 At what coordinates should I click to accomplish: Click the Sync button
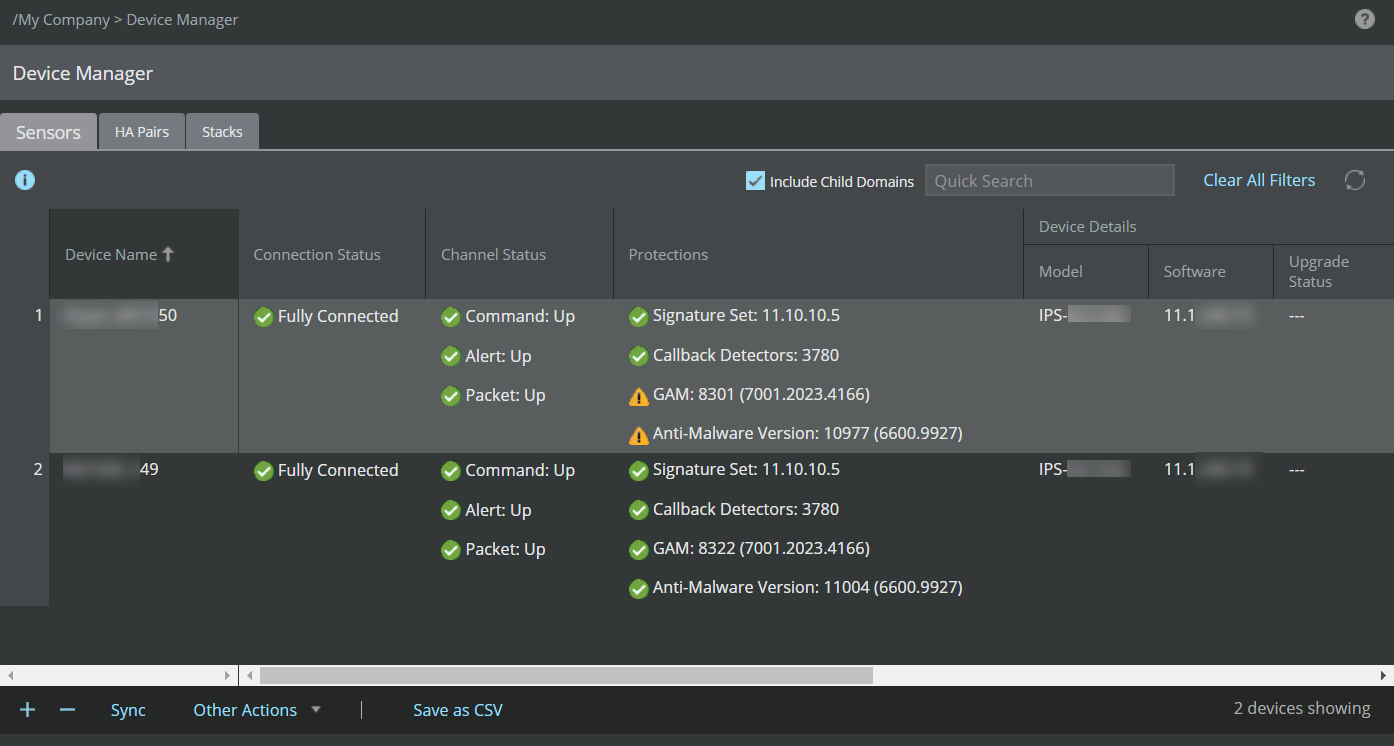click(128, 710)
